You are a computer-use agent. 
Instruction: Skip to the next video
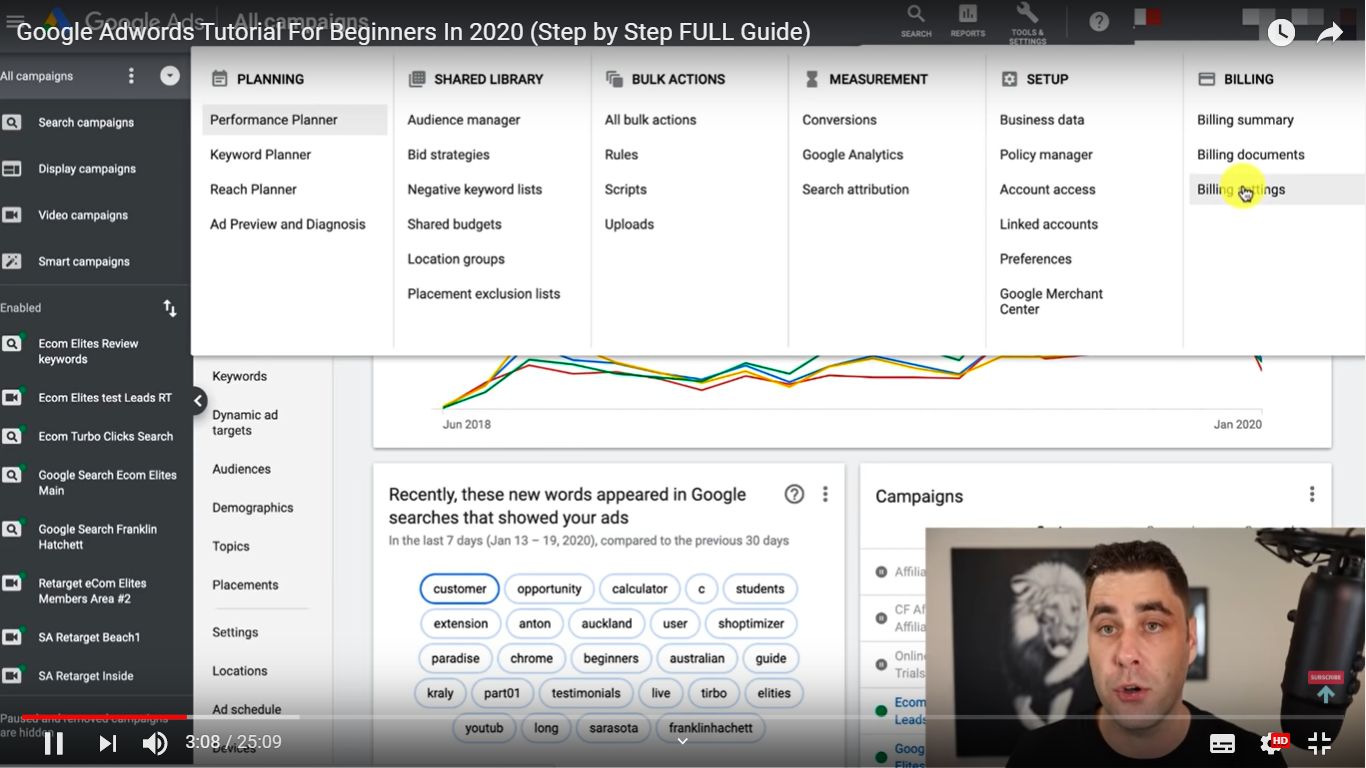(107, 743)
